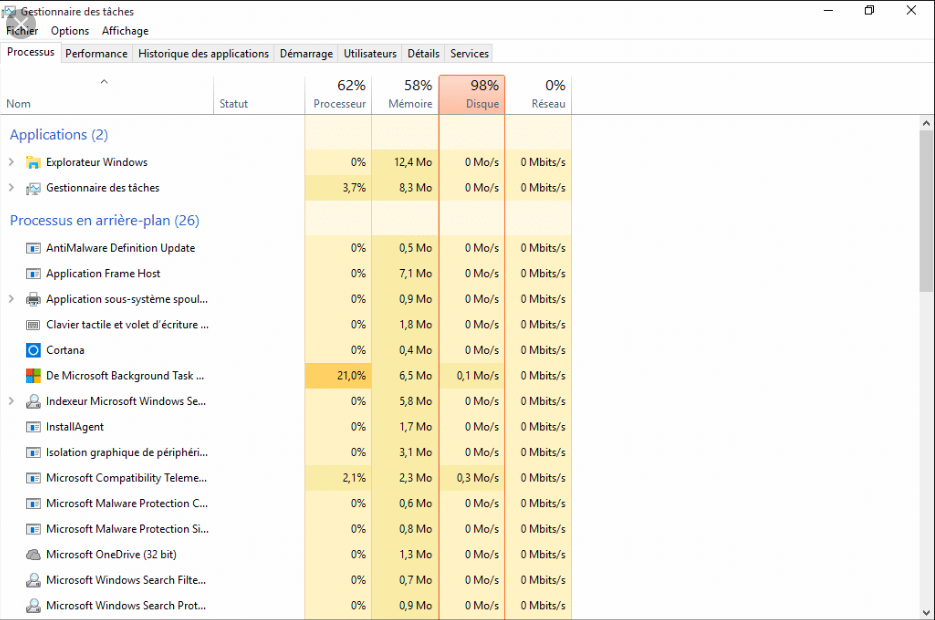
Task: Select the Cortana process name
Action: (x=65, y=350)
